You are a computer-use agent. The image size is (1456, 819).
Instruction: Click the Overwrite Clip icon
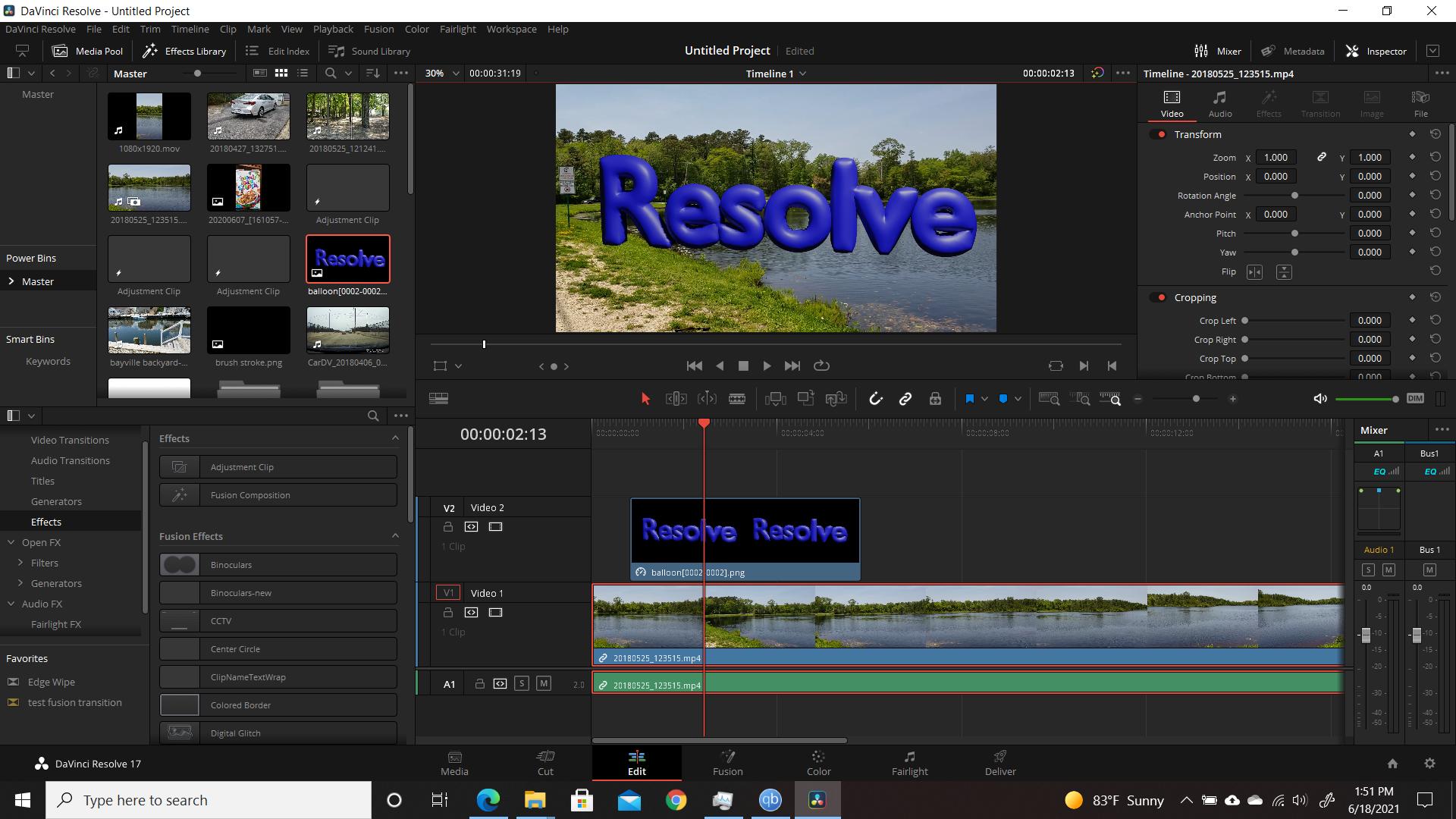coord(805,399)
